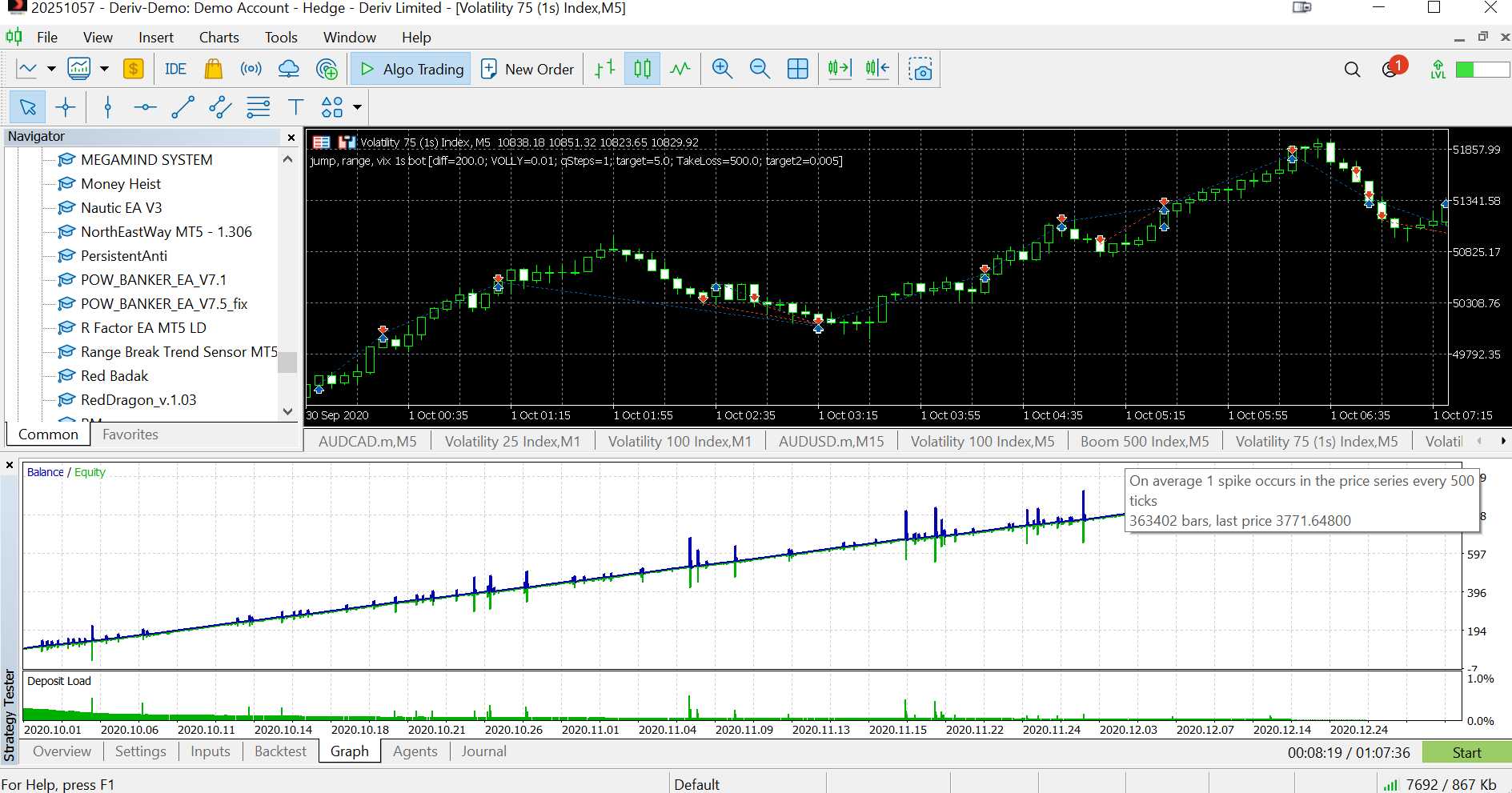Select the equidistant channel tool
The height and width of the screenshot is (793, 1512).
pos(220,106)
